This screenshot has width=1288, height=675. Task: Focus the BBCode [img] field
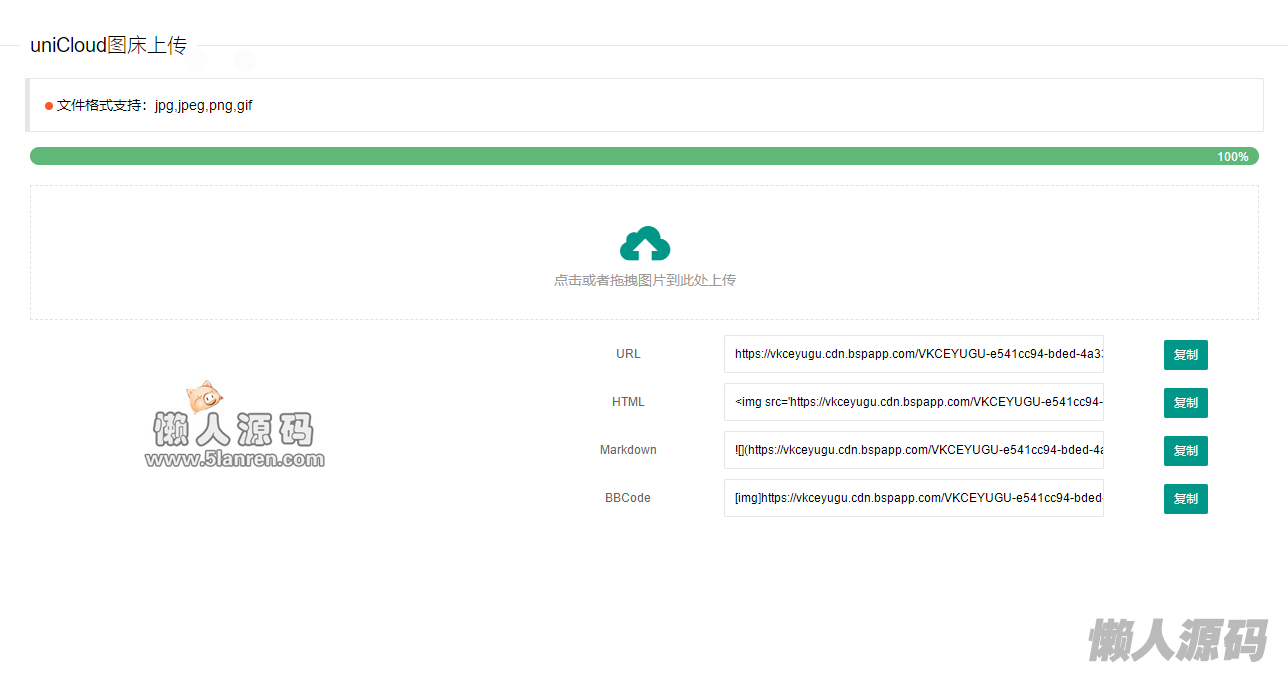click(913, 498)
